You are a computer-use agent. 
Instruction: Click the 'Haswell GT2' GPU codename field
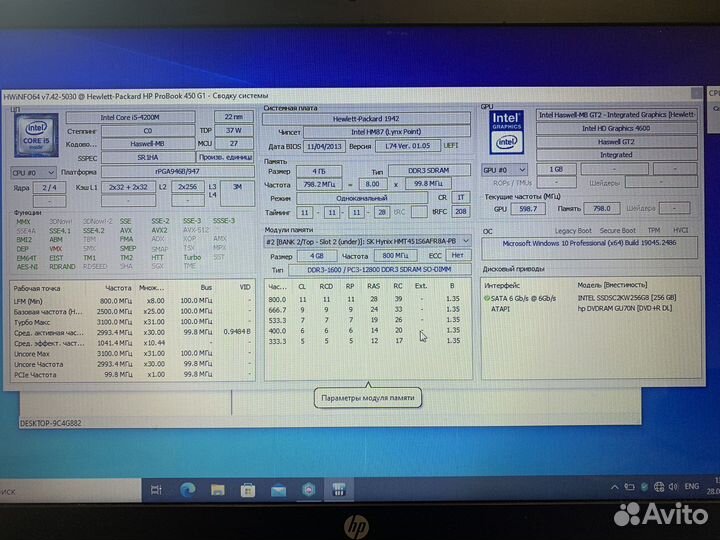coord(616,141)
